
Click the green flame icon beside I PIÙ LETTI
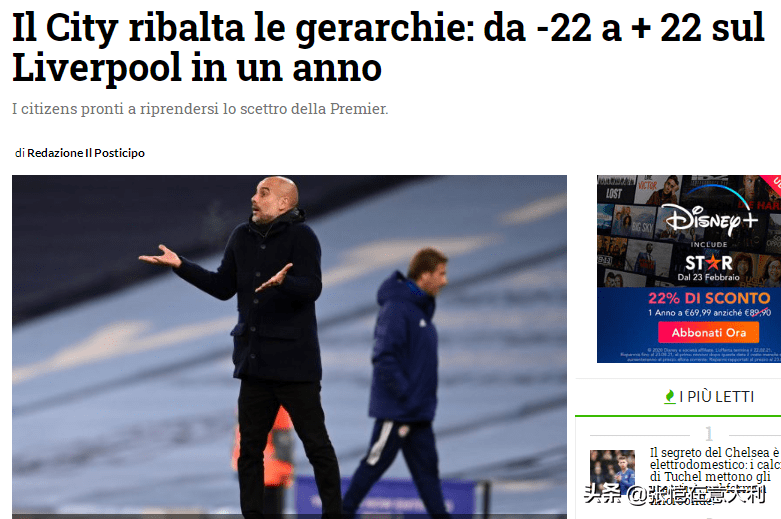pos(670,396)
